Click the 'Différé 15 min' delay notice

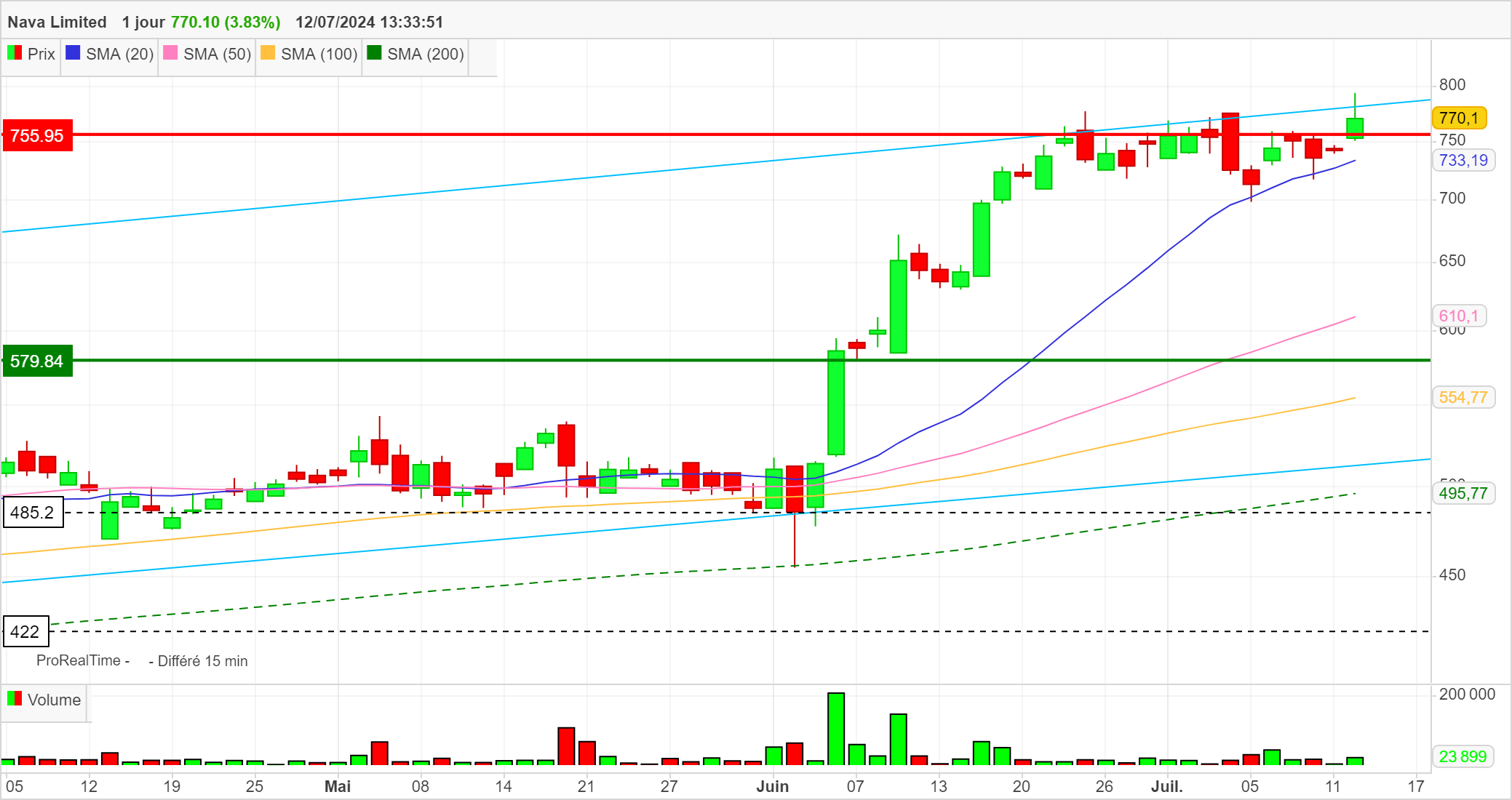(203, 661)
